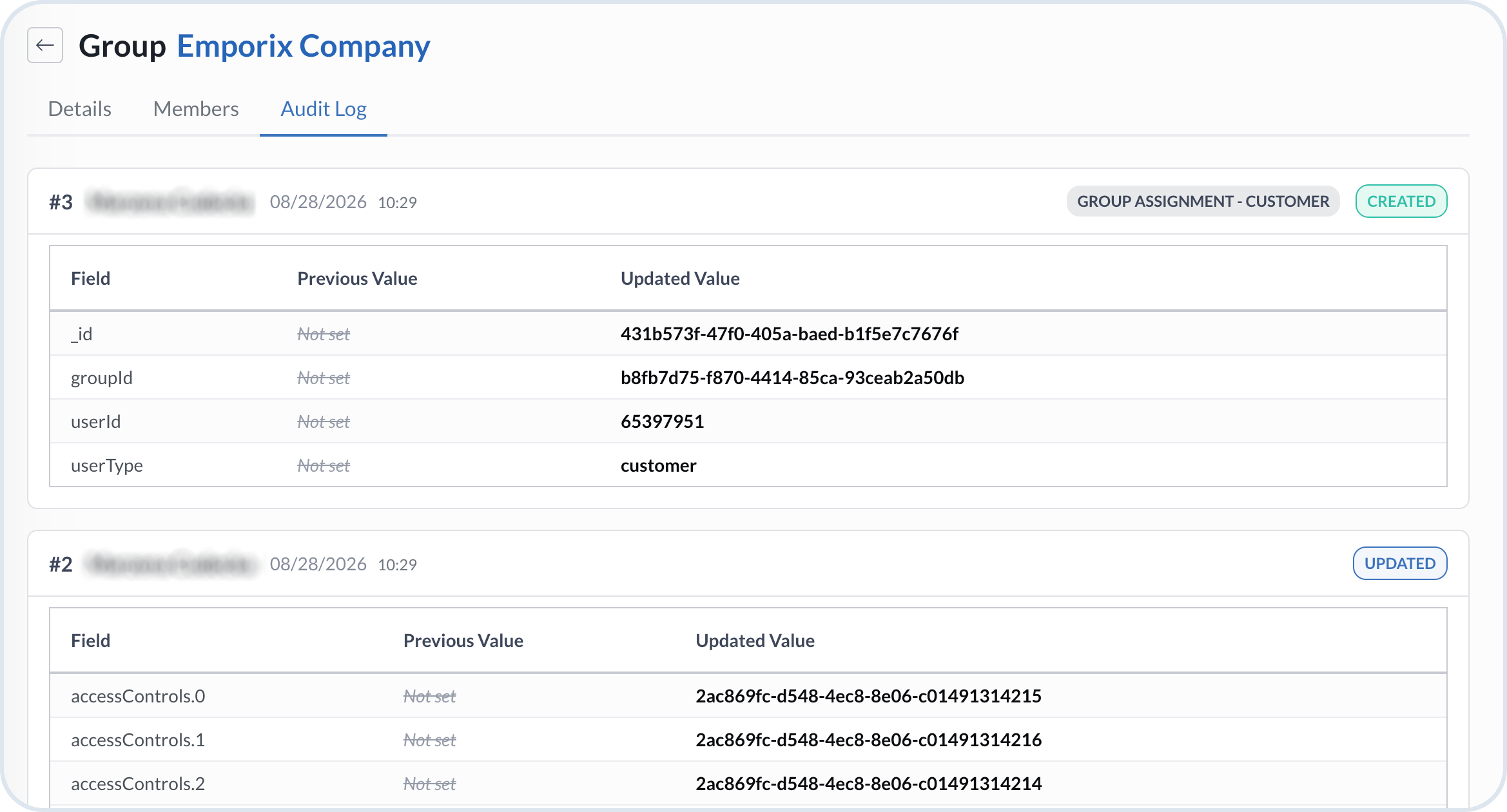Screen dimensions: 1507x812
Task: Click the userId value 65397951
Action: [x=662, y=421]
